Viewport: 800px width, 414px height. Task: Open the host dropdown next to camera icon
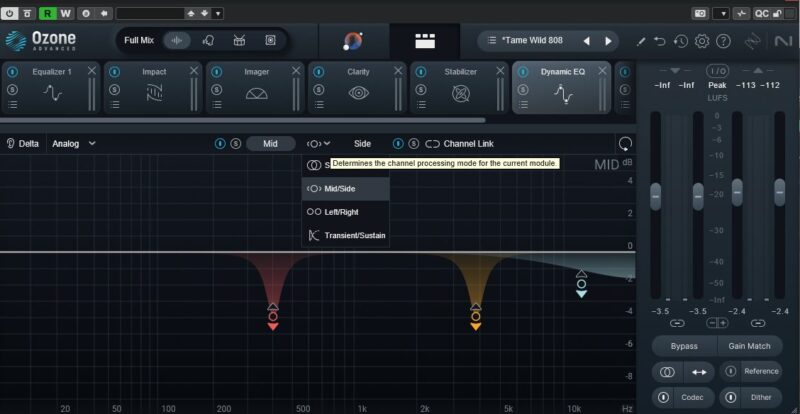[721, 14]
